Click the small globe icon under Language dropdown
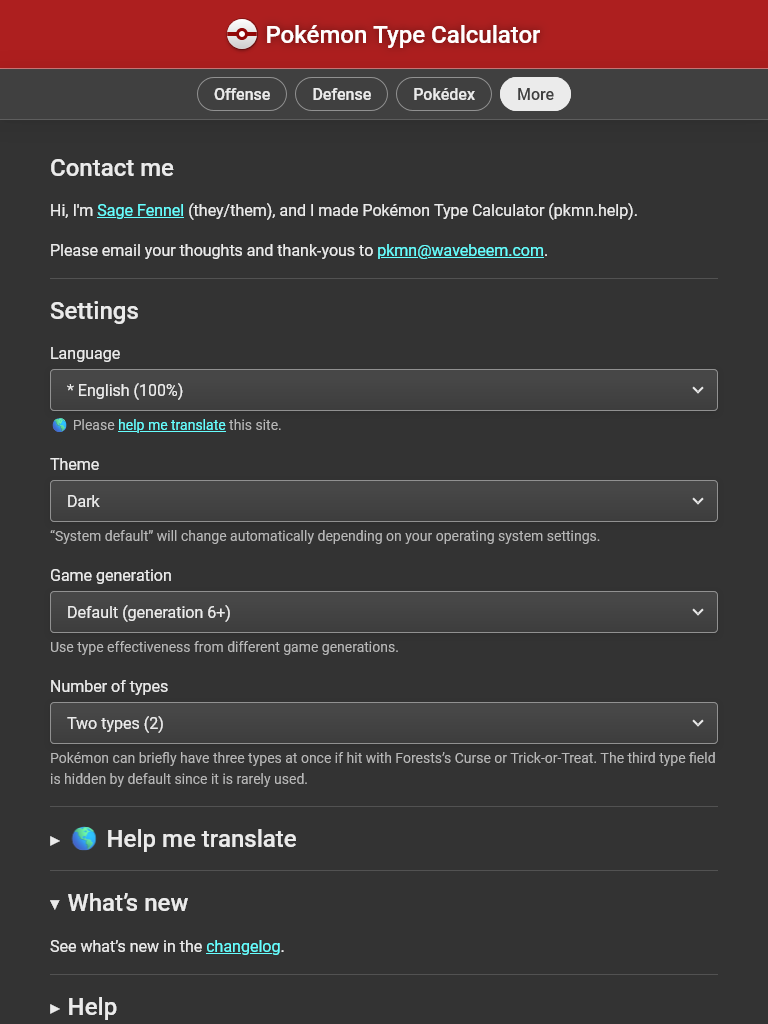This screenshot has height=1024, width=768. pos(59,425)
